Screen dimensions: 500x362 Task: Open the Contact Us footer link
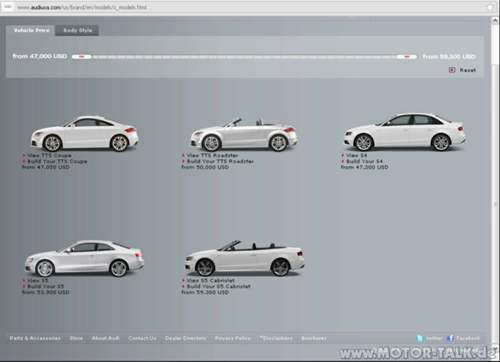point(142,338)
